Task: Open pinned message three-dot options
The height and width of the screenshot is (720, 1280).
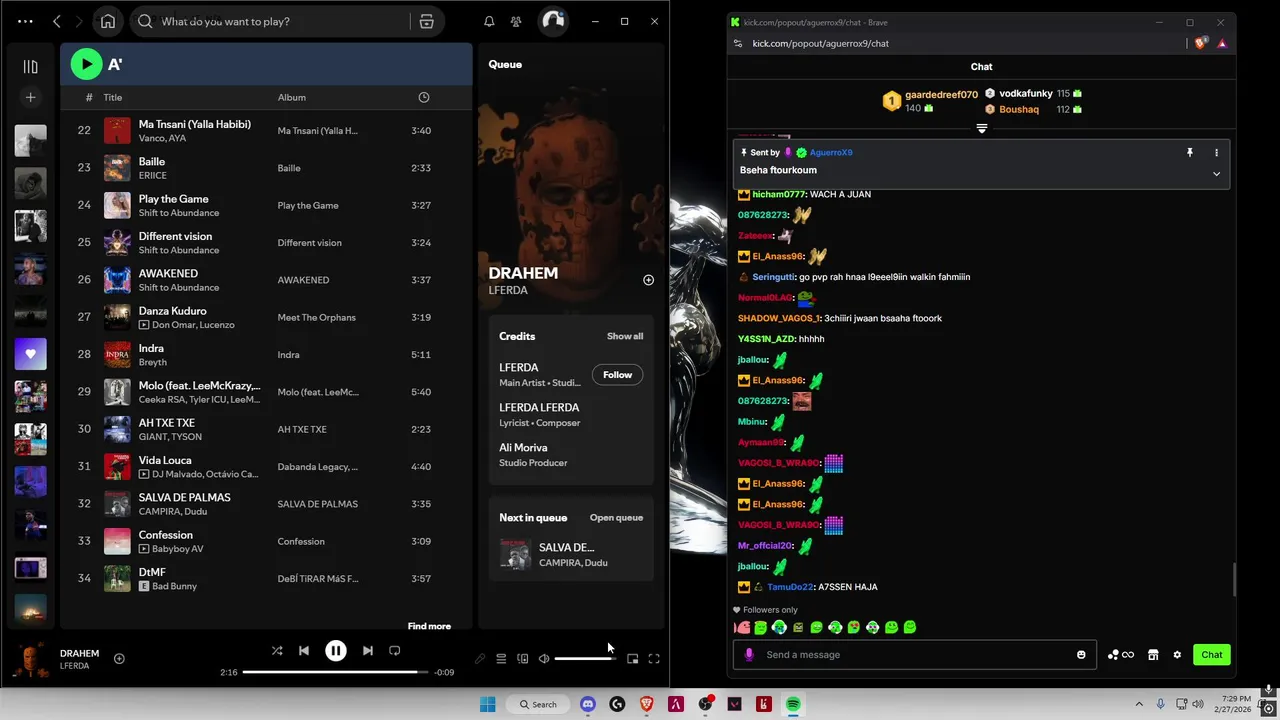Action: coord(1216,153)
